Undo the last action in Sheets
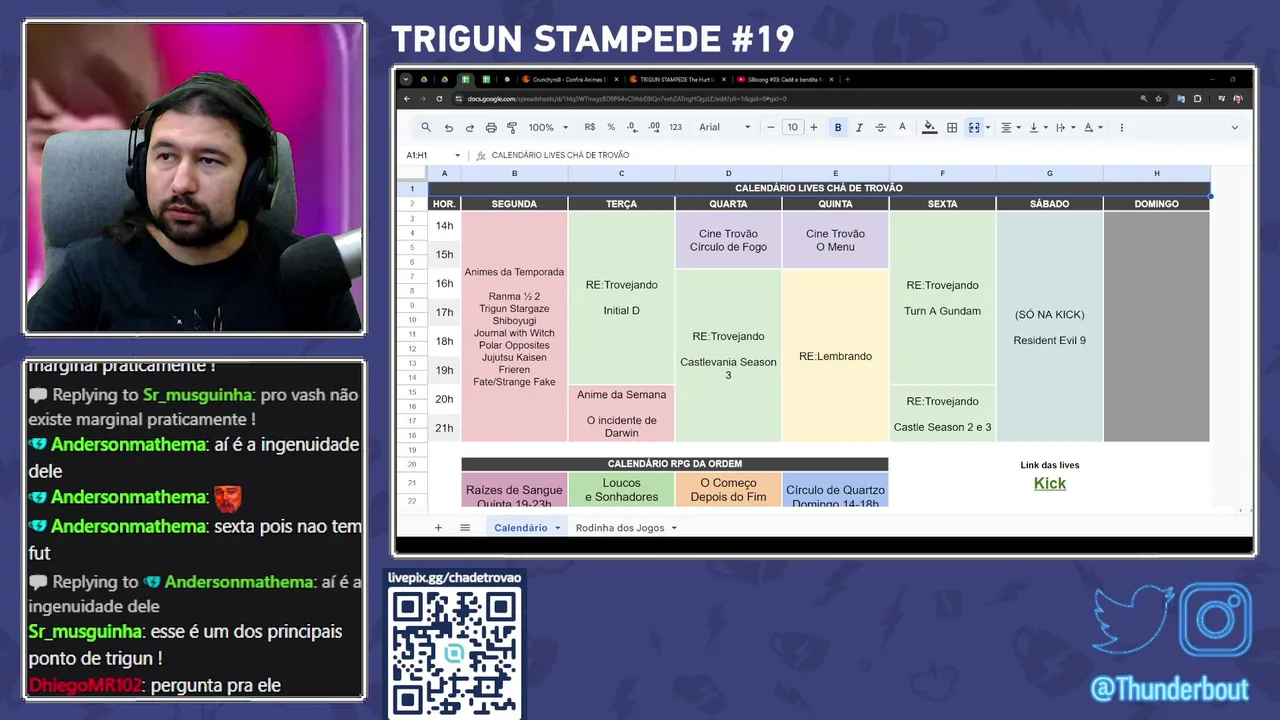Image resolution: width=1280 pixels, height=720 pixels. tap(448, 127)
